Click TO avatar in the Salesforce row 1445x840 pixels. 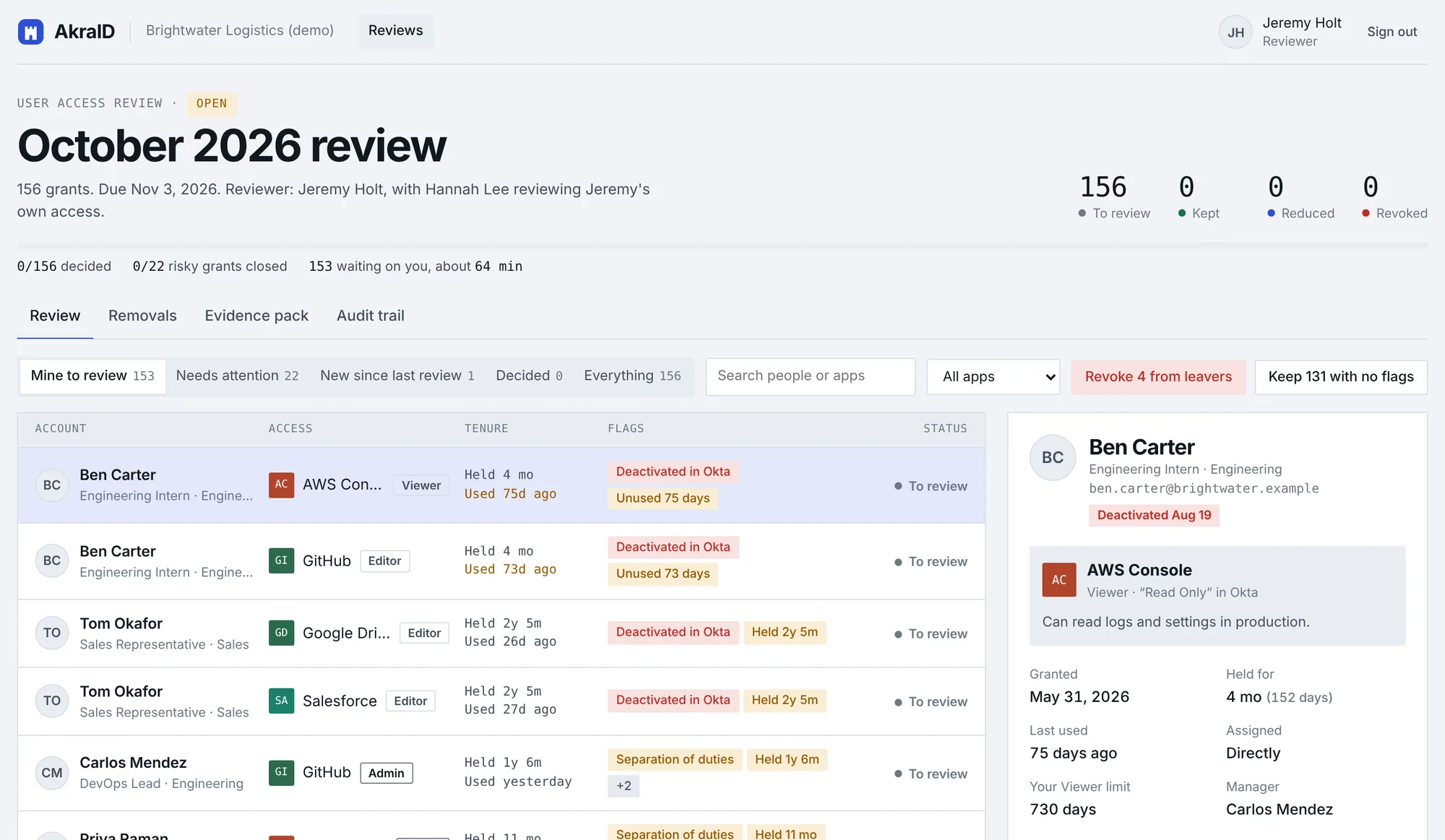click(x=52, y=701)
